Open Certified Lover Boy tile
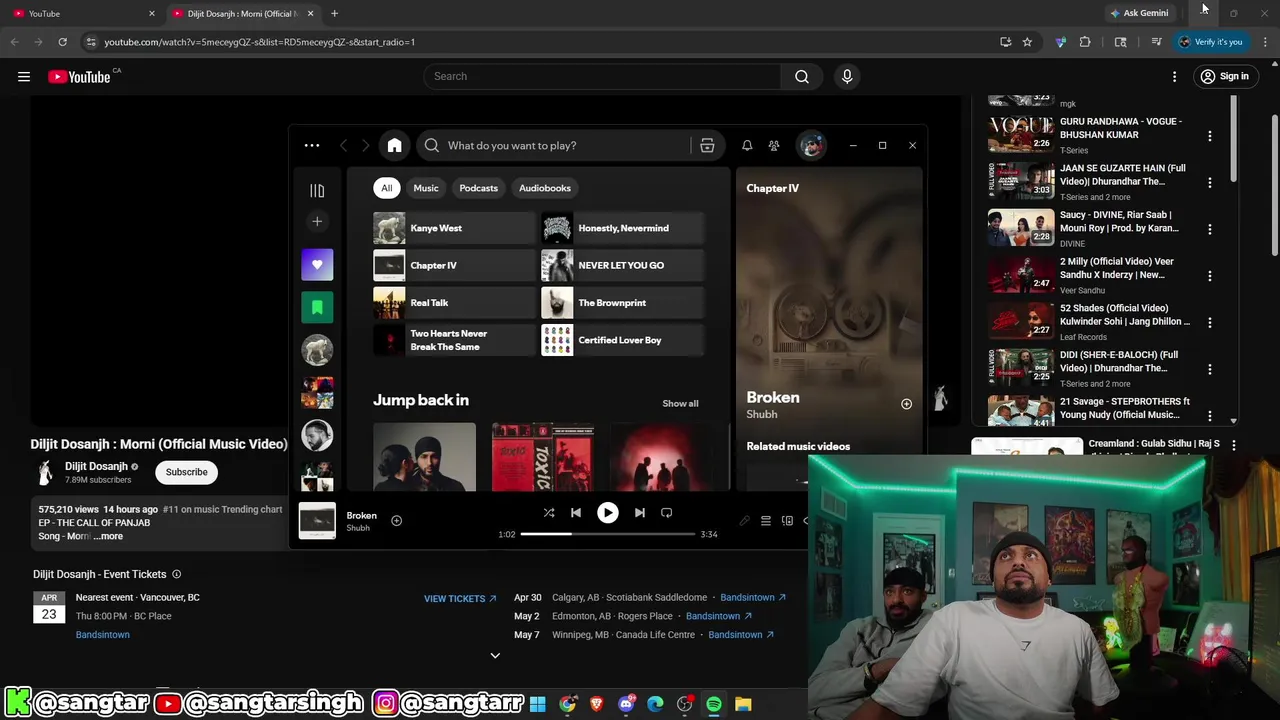1280x720 pixels. coord(622,340)
